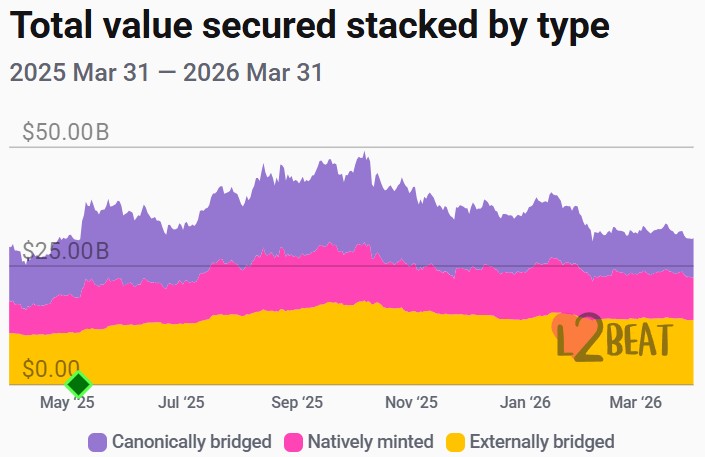Viewport: 705px width, 457px height.
Task: Click the green diamond milestone marker
Action: pyautogui.click(x=78, y=384)
